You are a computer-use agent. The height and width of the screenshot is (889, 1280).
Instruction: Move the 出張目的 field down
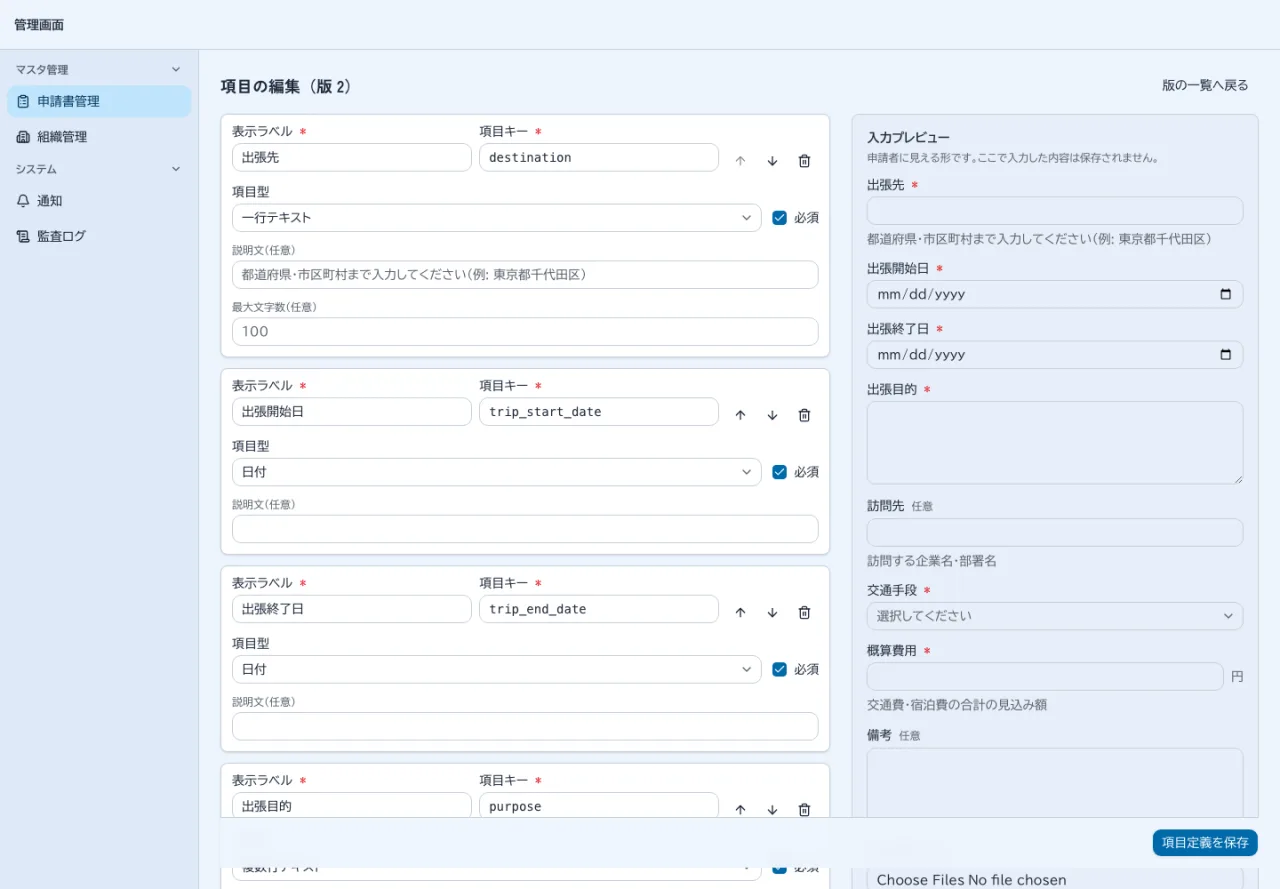[772, 810]
